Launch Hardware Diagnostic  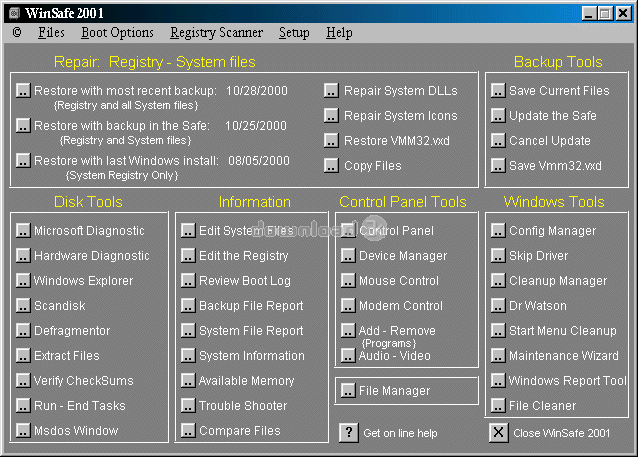tap(23, 256)
